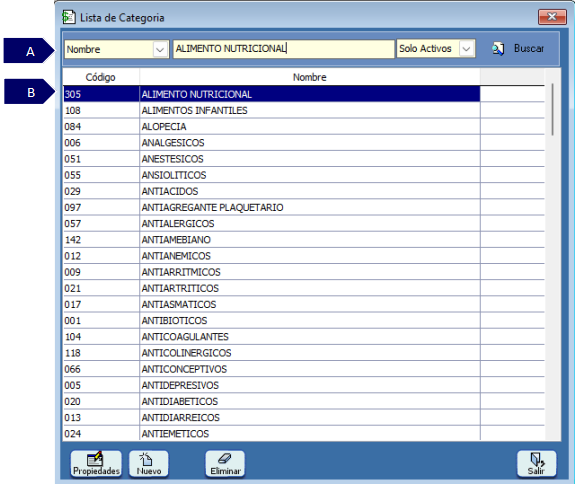The width and height of the screenshot is (576, 485).
Task: Select the ALOPECIA category row
Action: [x=271, y=126]
